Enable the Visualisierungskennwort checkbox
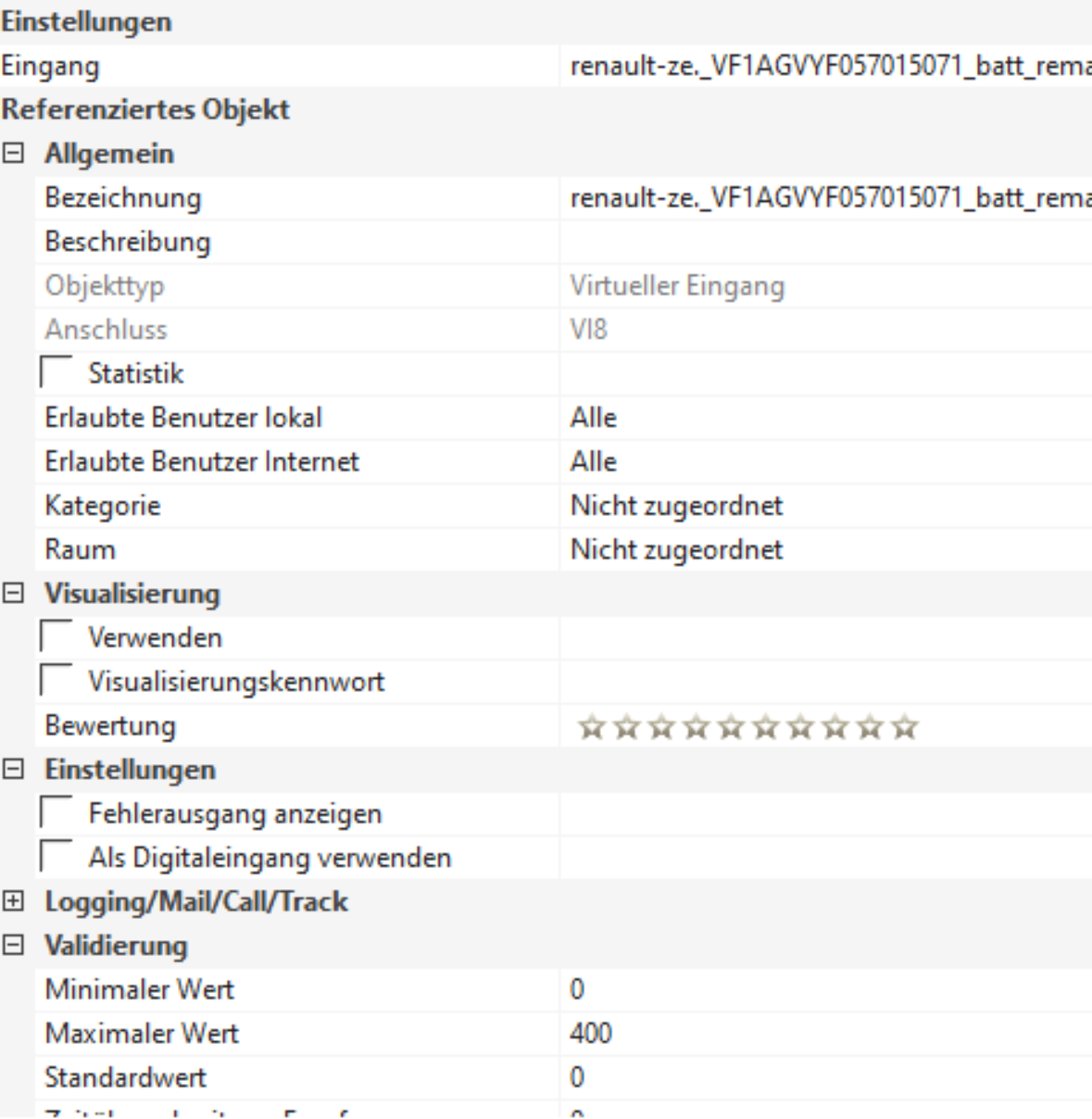 click(x=57, y=682)
